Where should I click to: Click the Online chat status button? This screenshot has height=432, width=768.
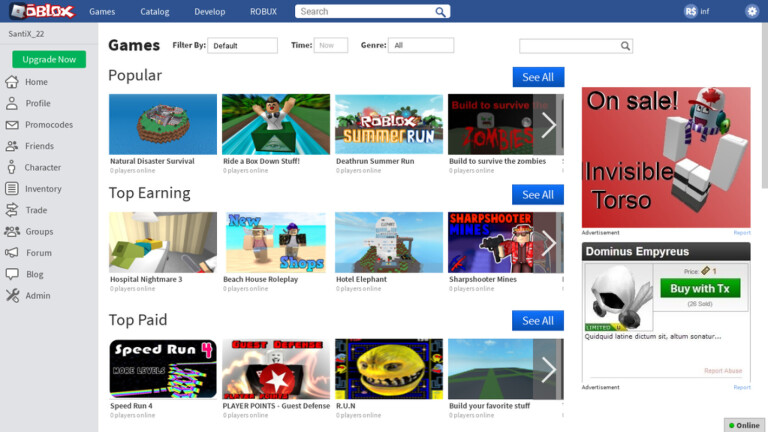744,425
